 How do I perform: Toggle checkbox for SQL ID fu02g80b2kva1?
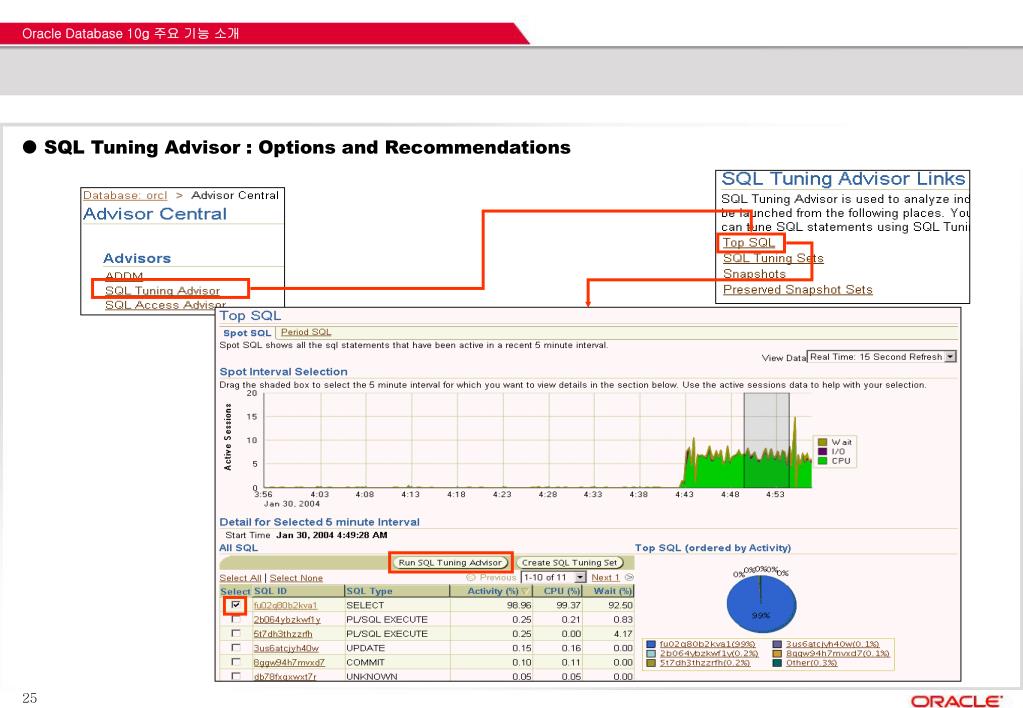click(236, 605)
